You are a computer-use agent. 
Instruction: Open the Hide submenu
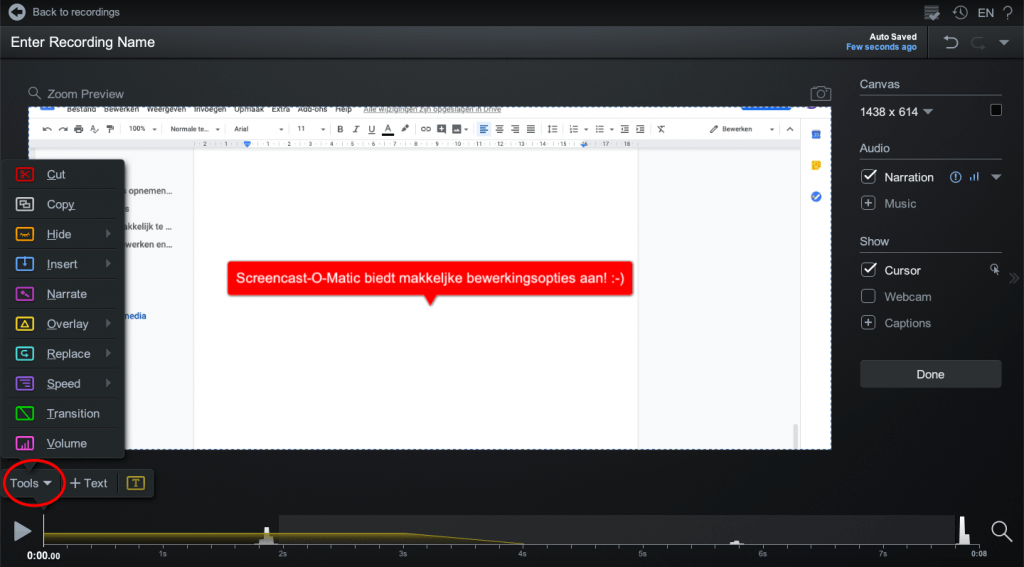(x=63, y=234)
